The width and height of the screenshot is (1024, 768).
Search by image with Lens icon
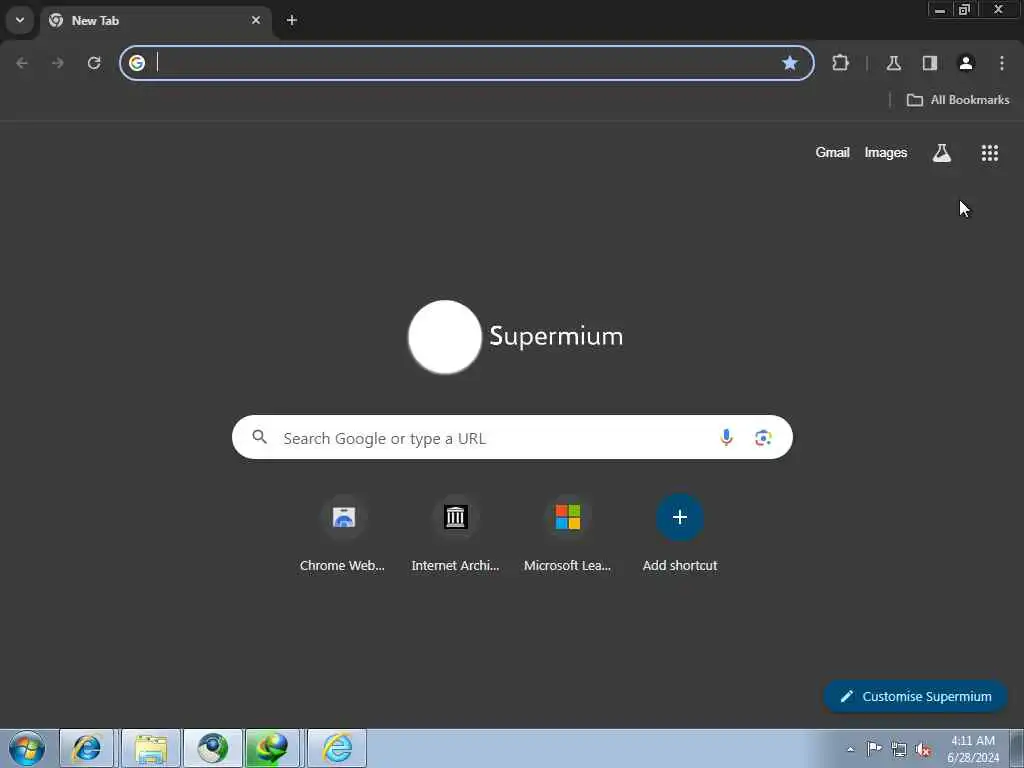763,438
